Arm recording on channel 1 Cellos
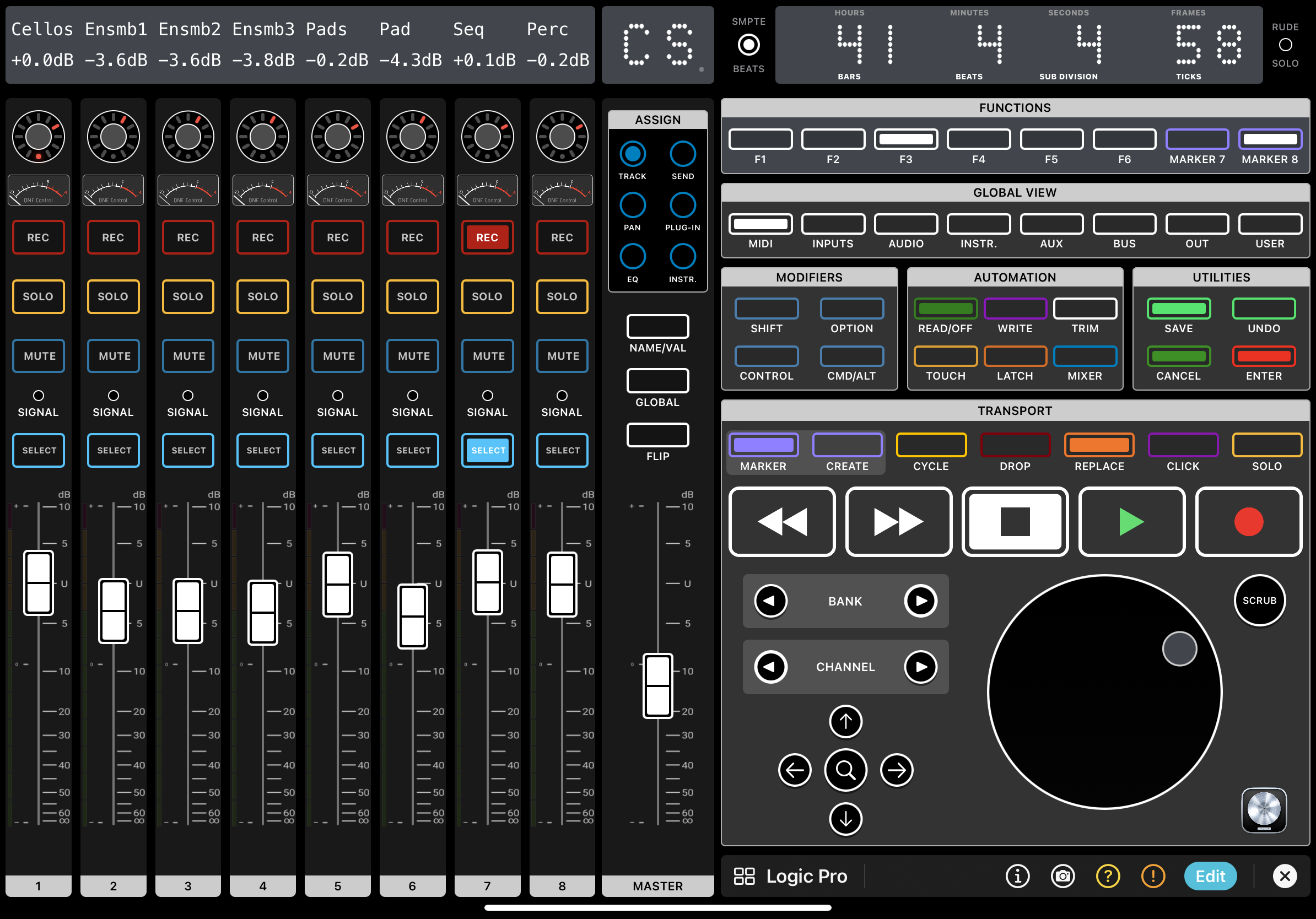 [x=38, y=236]
